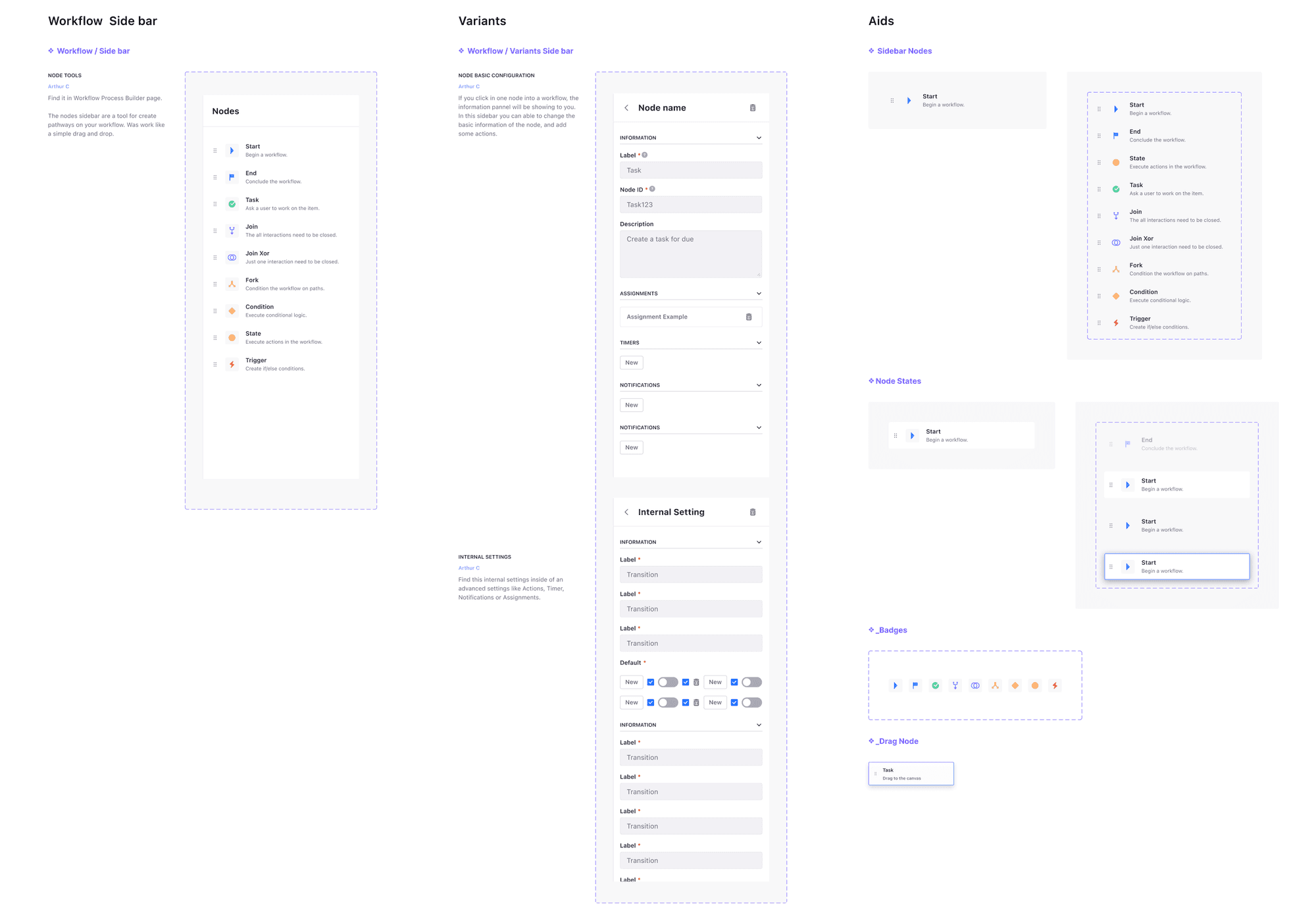Click the orange Condition diamond in the Nodes panel
Viewport: 1316px width, 923px height.
point(232,311)
